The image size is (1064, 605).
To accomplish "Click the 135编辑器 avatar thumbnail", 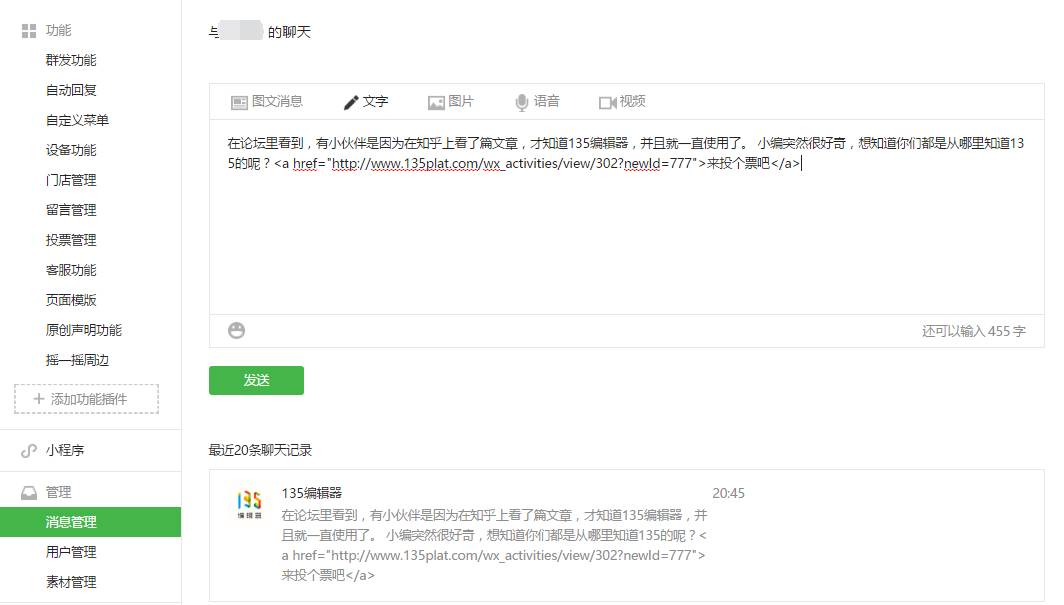I will click(x=249, y=504).
